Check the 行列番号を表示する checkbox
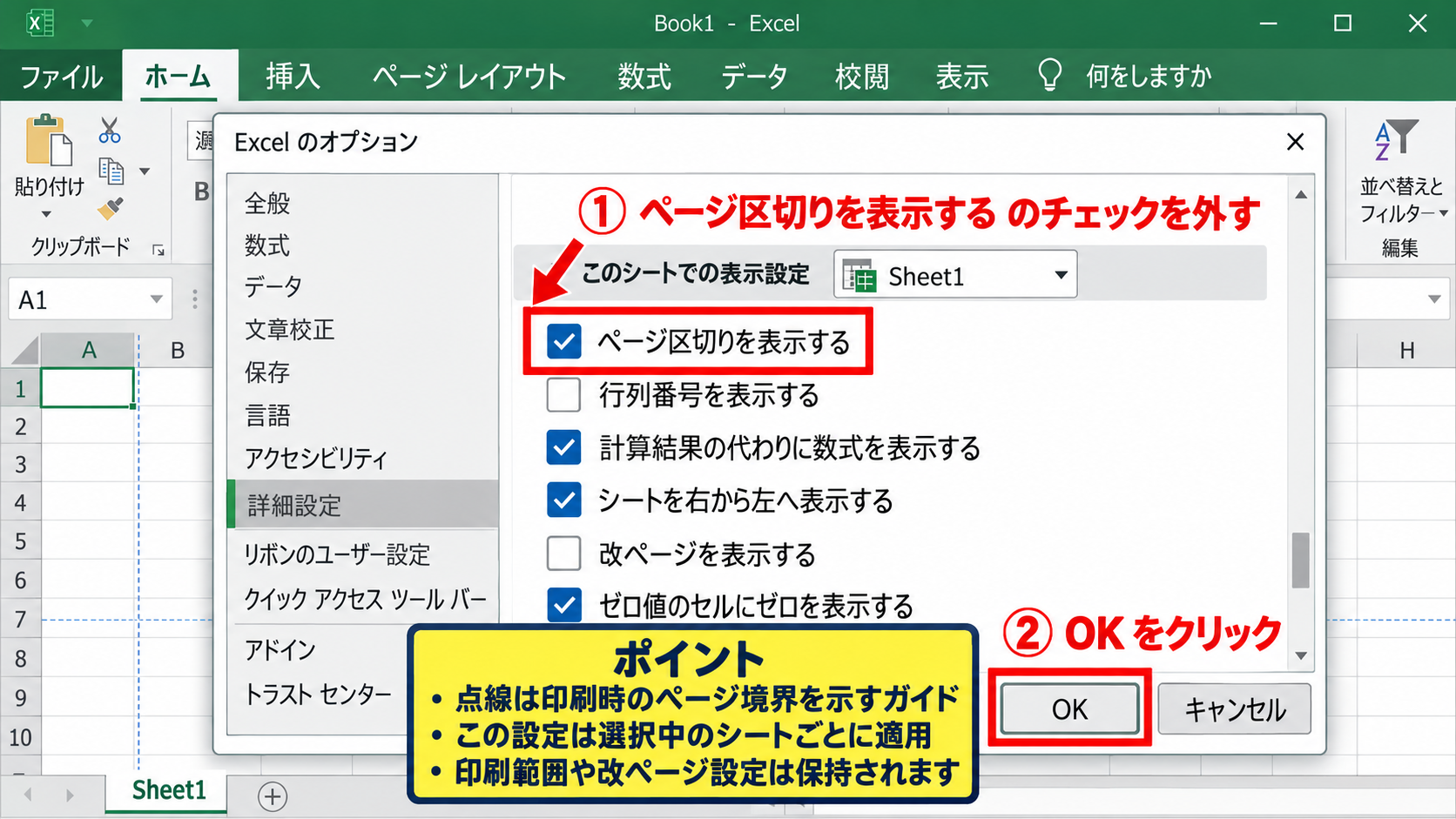Viewport: 1456px width, 819px height. [563, 395]
